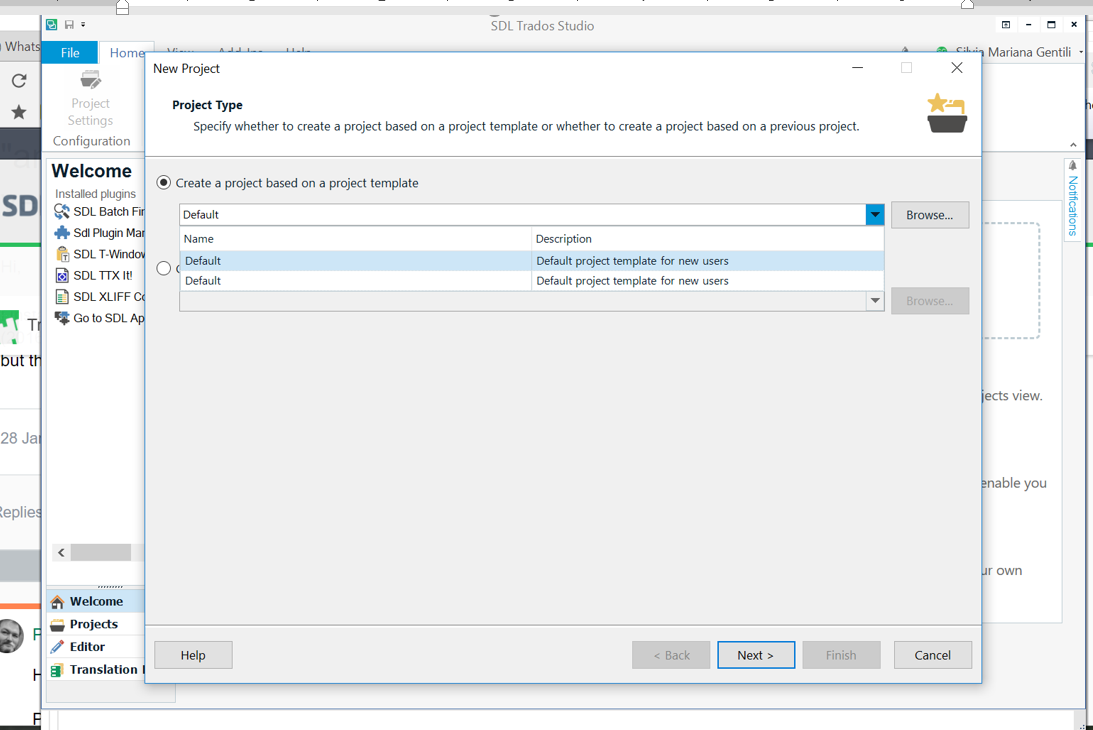The image size is (1093, 730).
Task: Launch the SDL T-Window plugin icon
Action: (x=62, y=254)
